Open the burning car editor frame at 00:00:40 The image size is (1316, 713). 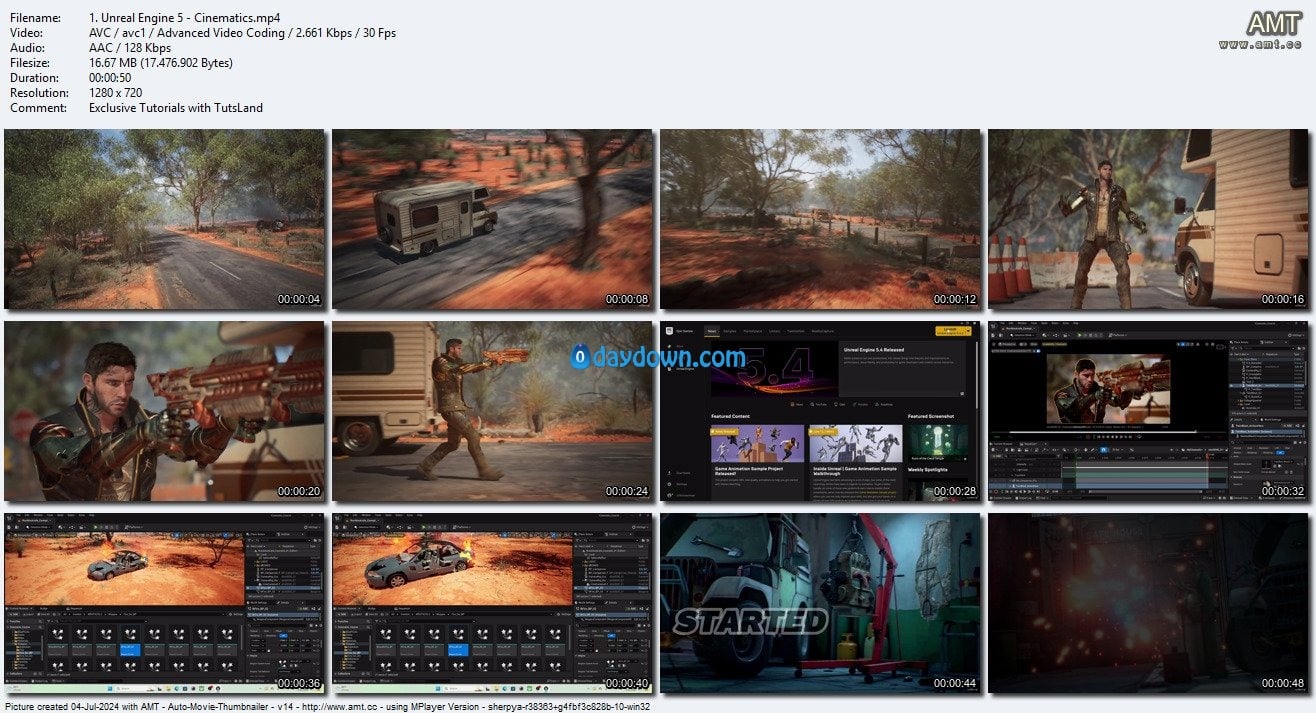pos(493,603)
